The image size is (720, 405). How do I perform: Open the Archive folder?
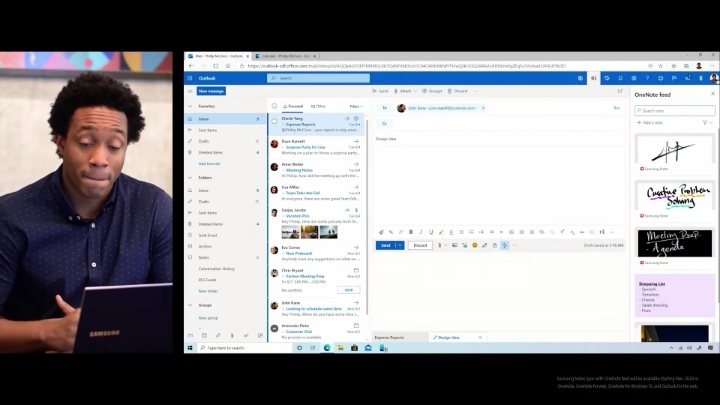click(225, 247)
